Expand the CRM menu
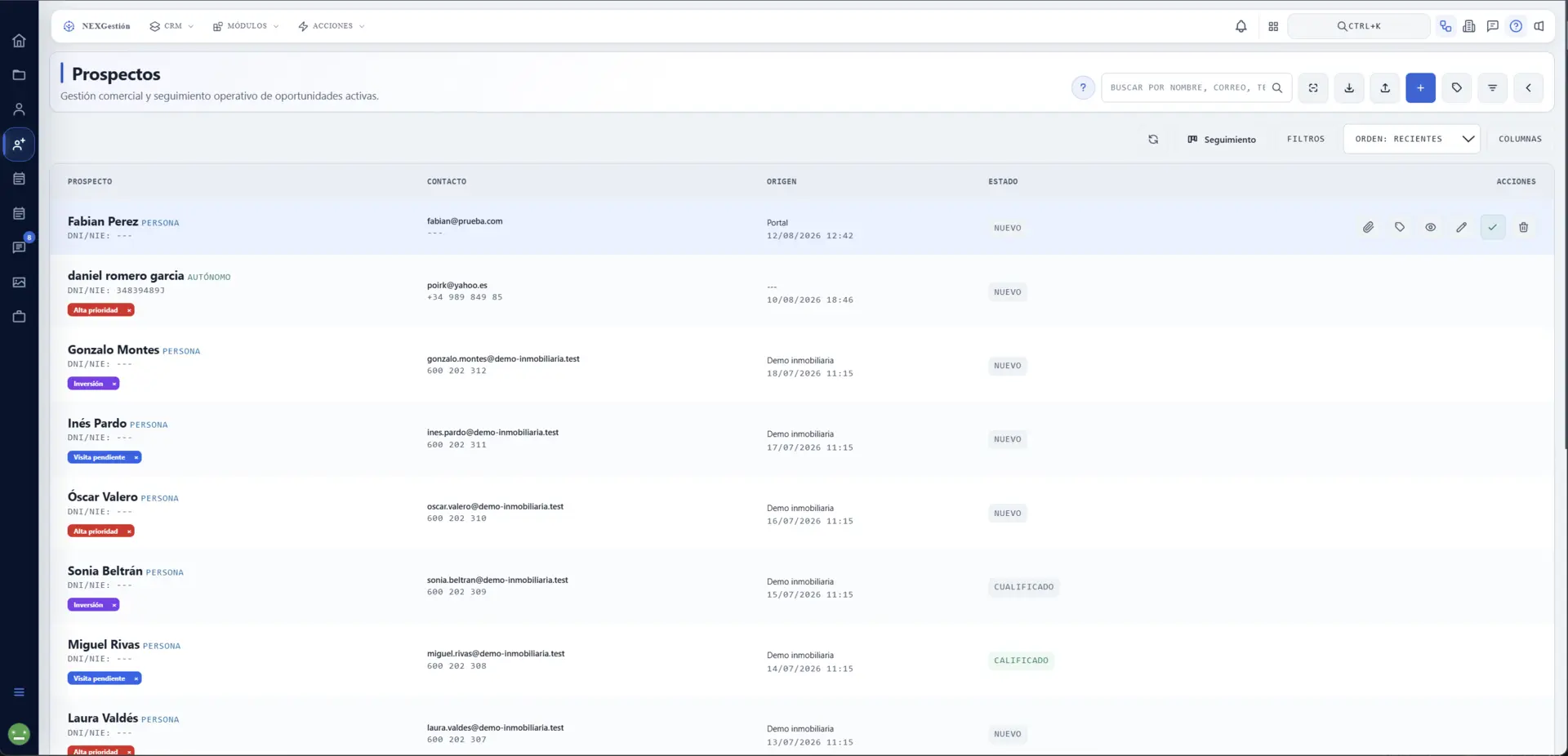Screen dimensions: 1568x756 pos(172,26)
